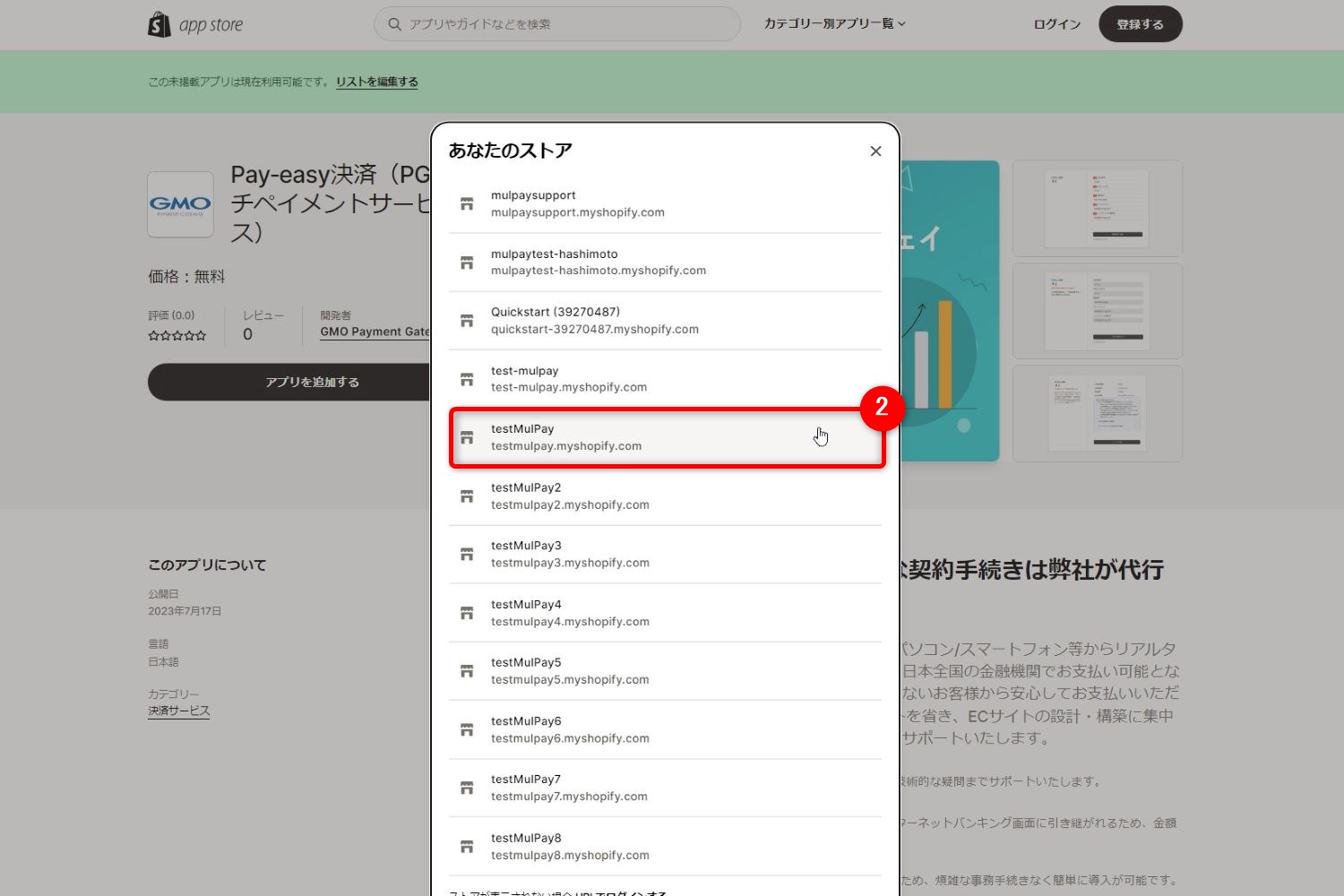The height and width of the screenshot is (896, 1344).
Task: Open the 決済サービス category link
Action: pos(178,710)
